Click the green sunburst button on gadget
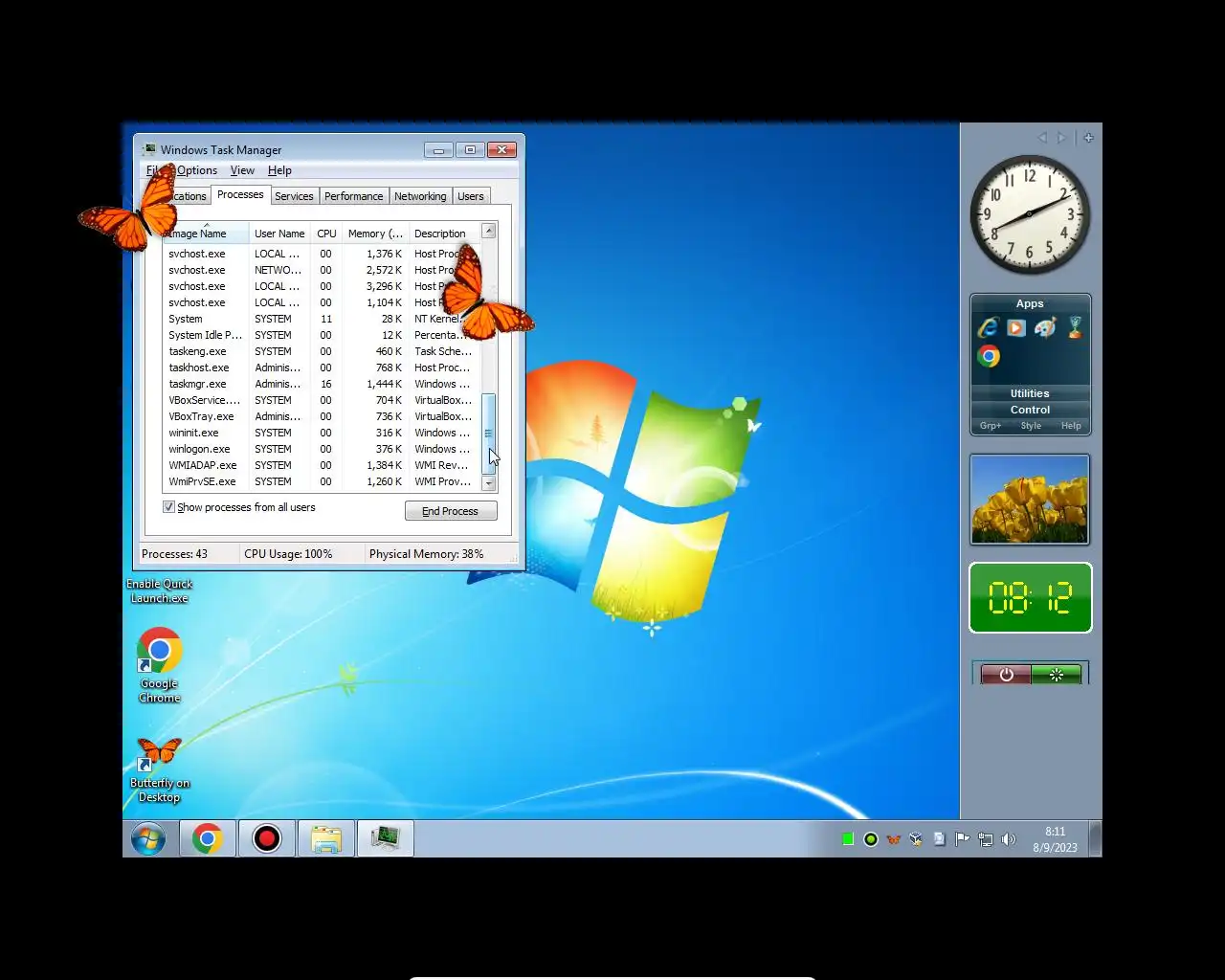This screenshot has width=1225, height=980. [1056, 675]
